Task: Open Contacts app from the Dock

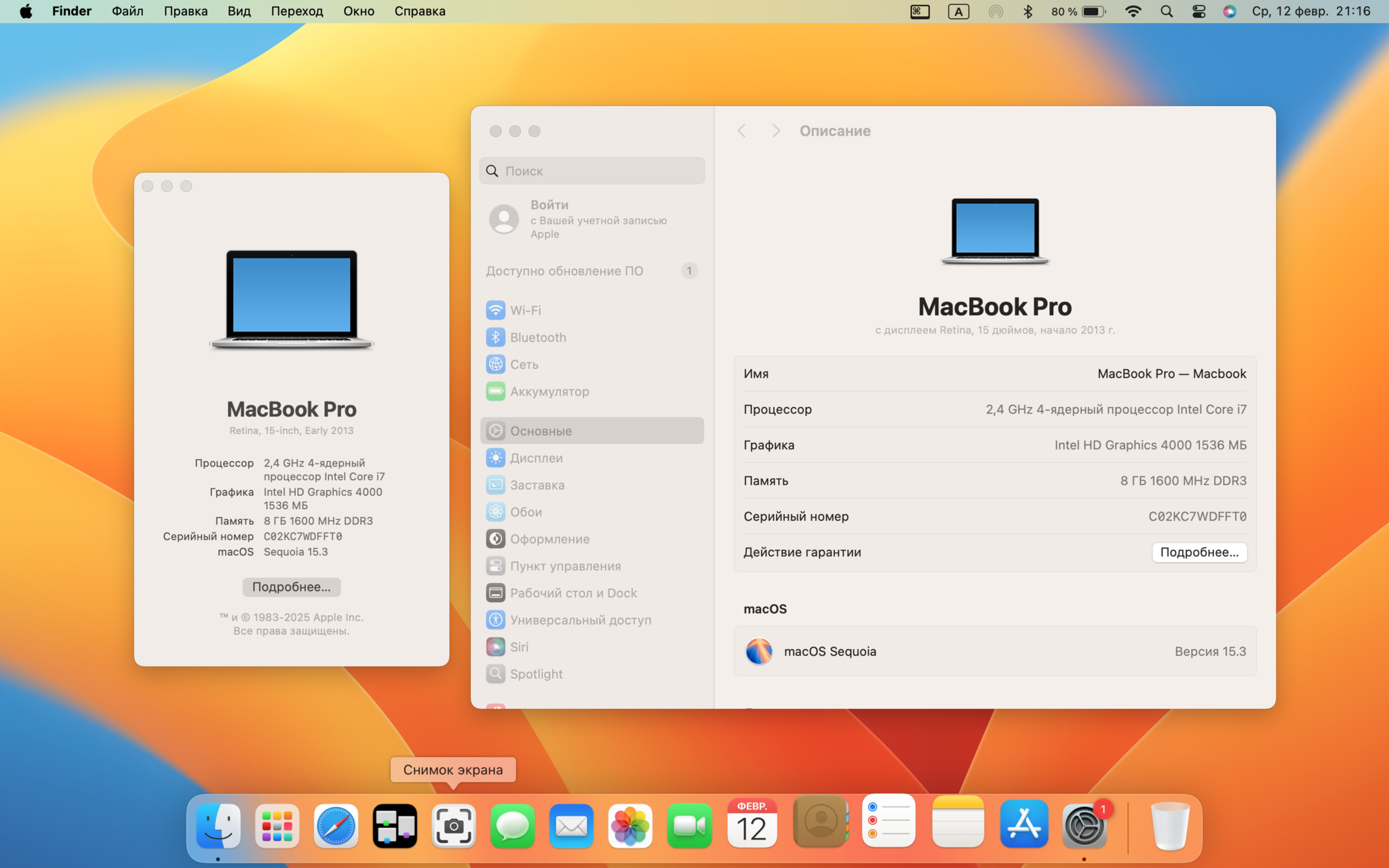Action: tap(821, 821)
